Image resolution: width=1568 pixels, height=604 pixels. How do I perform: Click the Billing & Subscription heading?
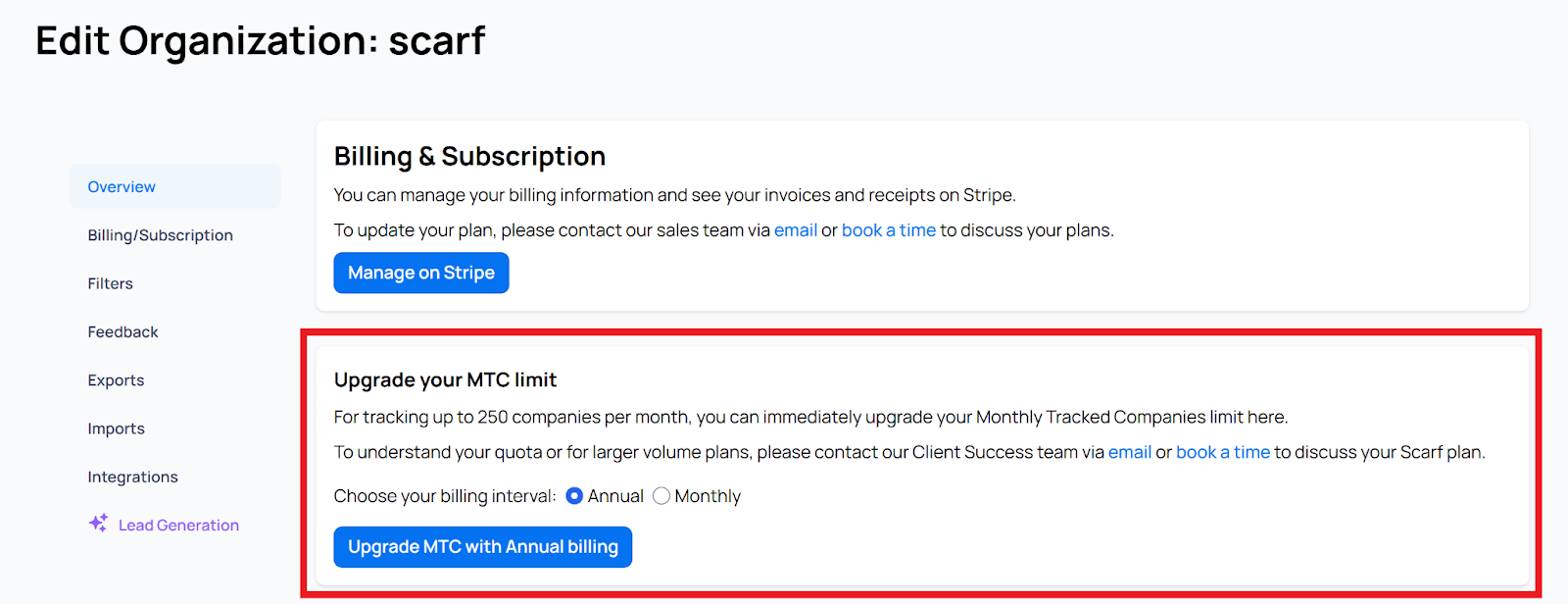click(469, 157)
